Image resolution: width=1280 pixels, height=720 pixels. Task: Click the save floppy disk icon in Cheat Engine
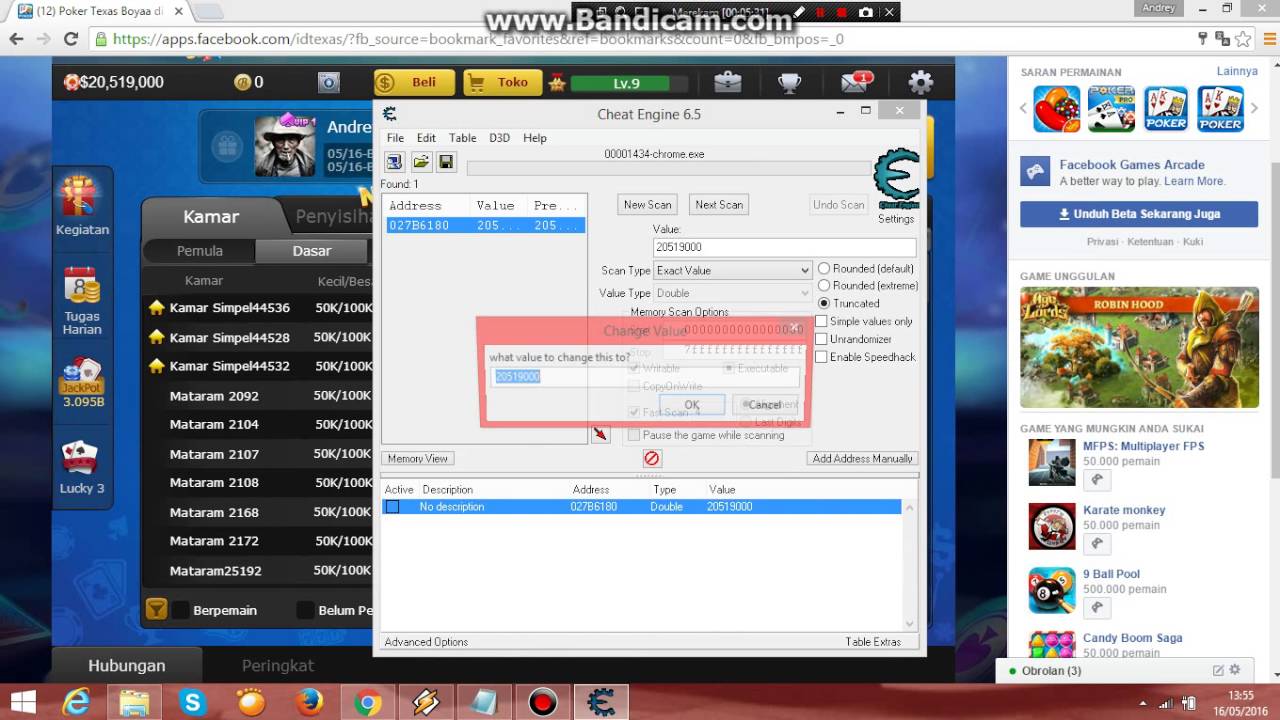[446, 162]
